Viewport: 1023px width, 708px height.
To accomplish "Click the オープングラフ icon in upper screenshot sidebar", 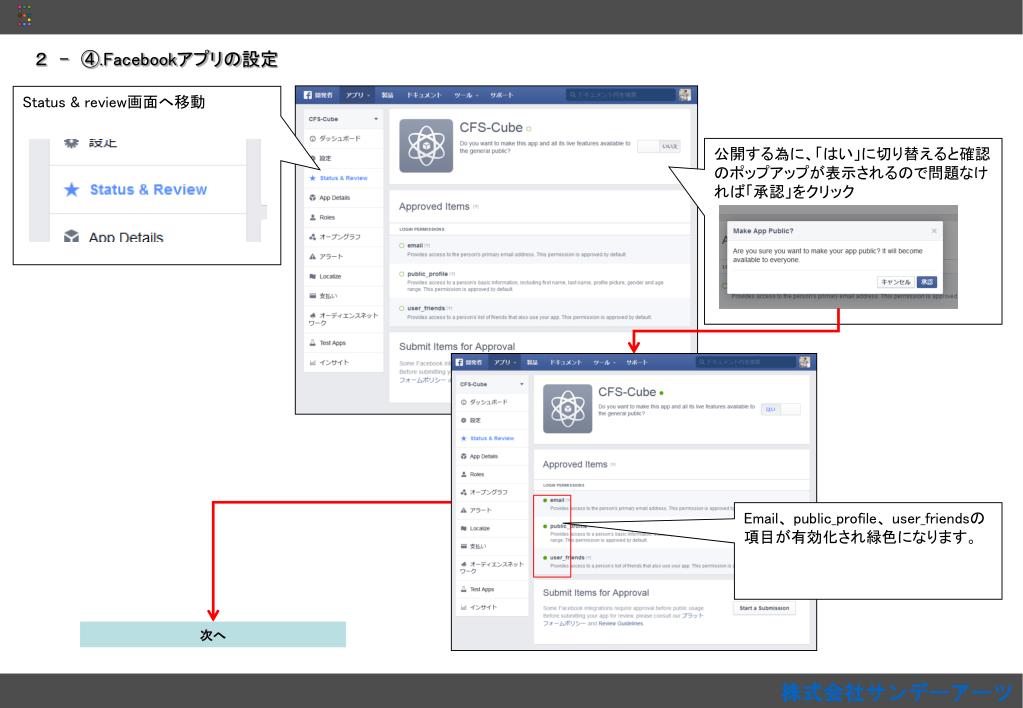I will [x=313, y=237].
